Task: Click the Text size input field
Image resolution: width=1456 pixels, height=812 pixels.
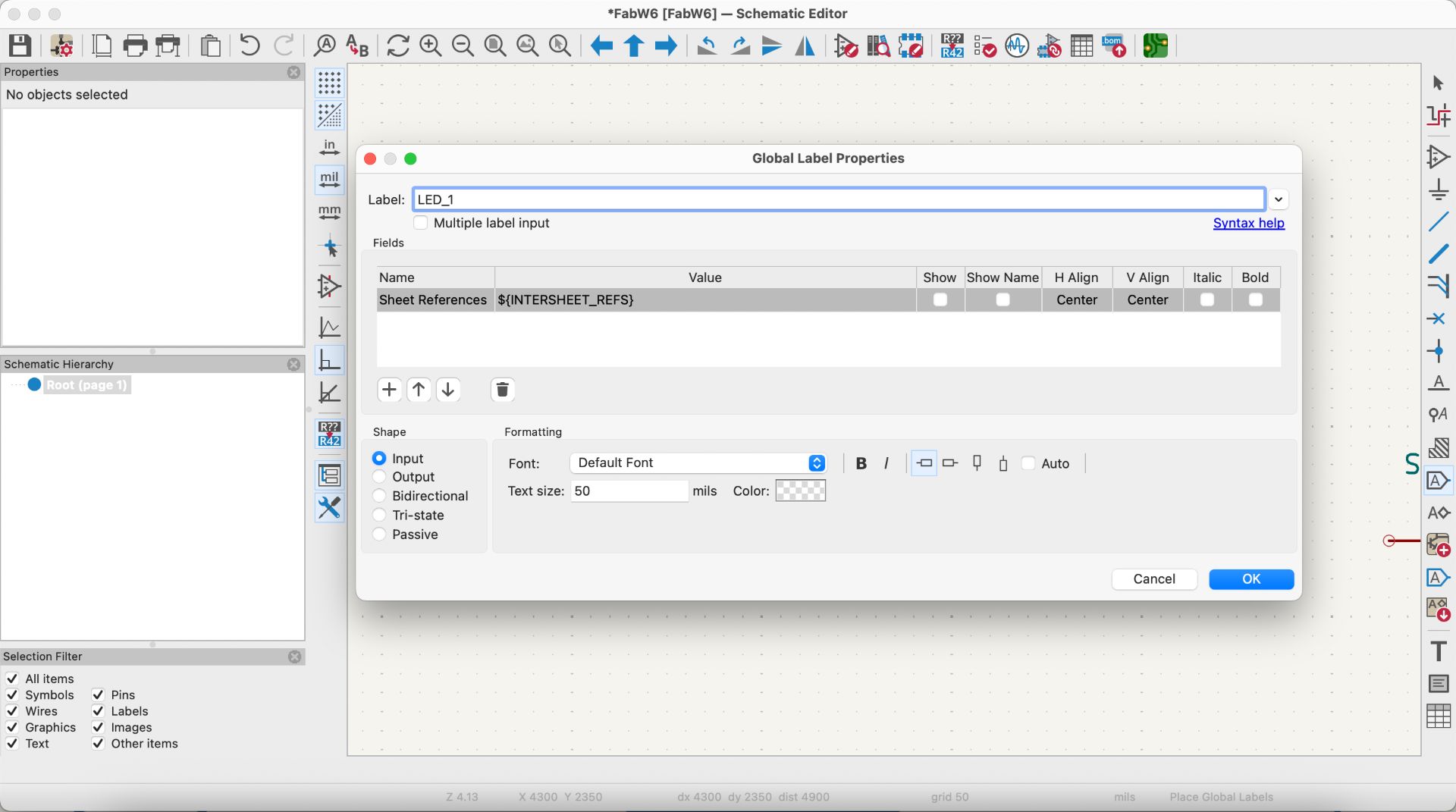Action: [x=629, y=491]
